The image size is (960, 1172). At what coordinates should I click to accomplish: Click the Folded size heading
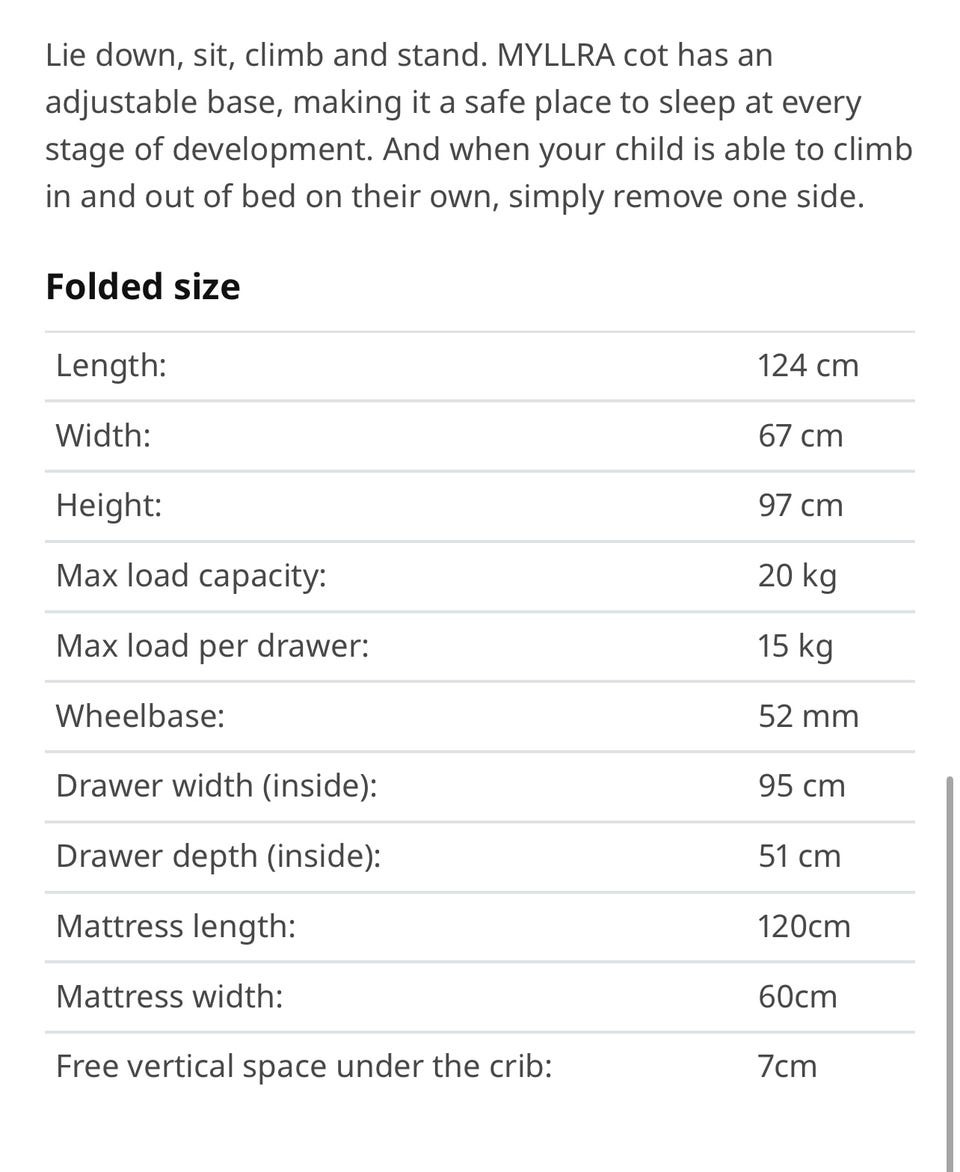[x=143, y=287]
